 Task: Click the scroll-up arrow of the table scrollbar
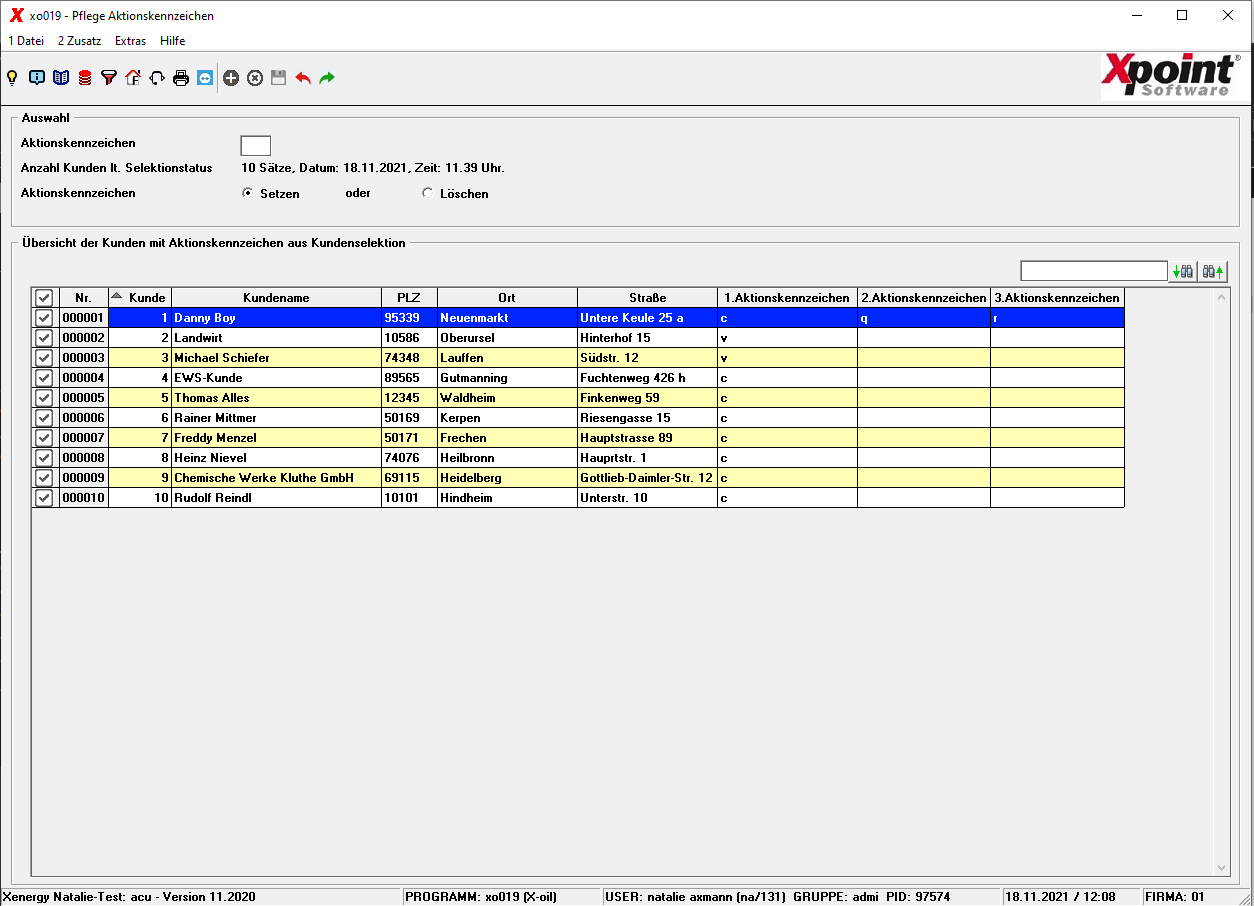(1222, 297)
